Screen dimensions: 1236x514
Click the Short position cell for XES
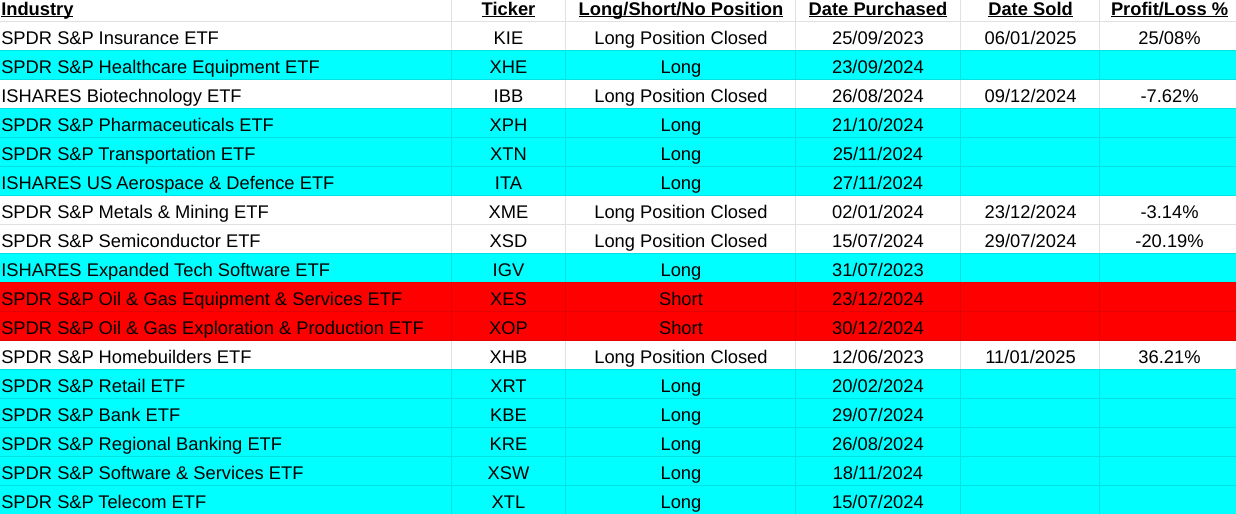pos(680,299)
